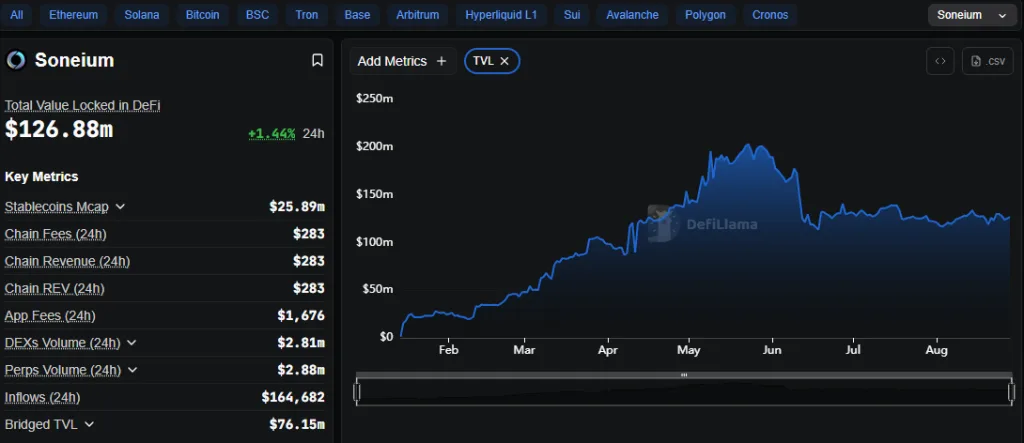
Task: Switch to BSC chain
Action: [257, 14]
